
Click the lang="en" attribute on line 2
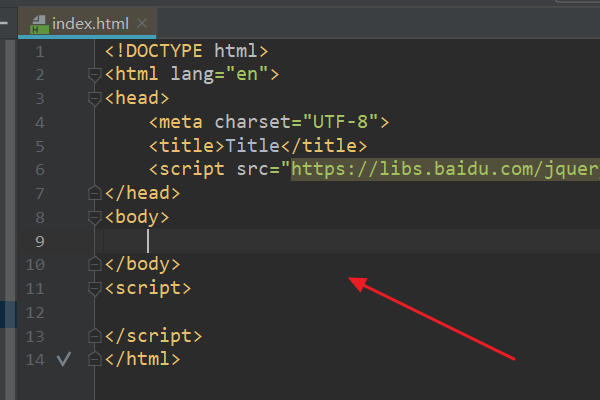(x=225, y=74)
